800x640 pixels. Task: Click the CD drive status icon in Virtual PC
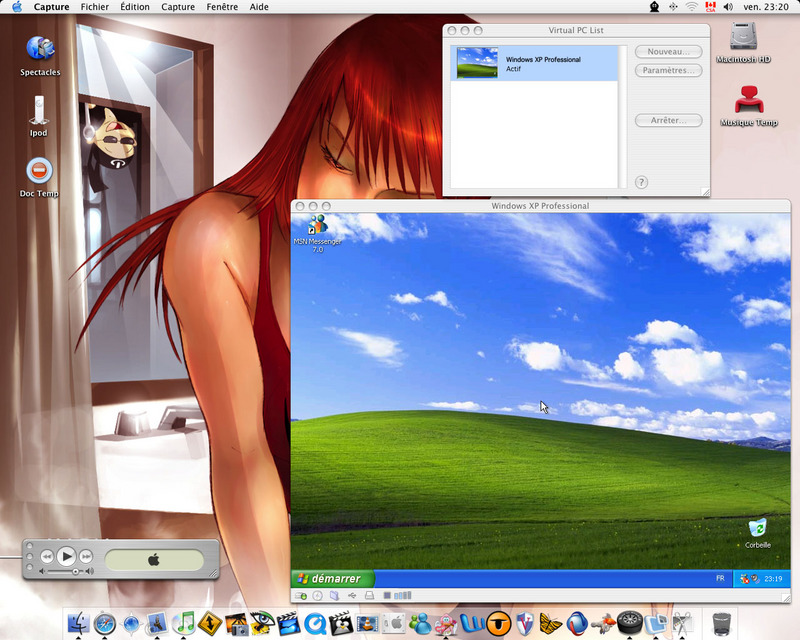(318, 596)
